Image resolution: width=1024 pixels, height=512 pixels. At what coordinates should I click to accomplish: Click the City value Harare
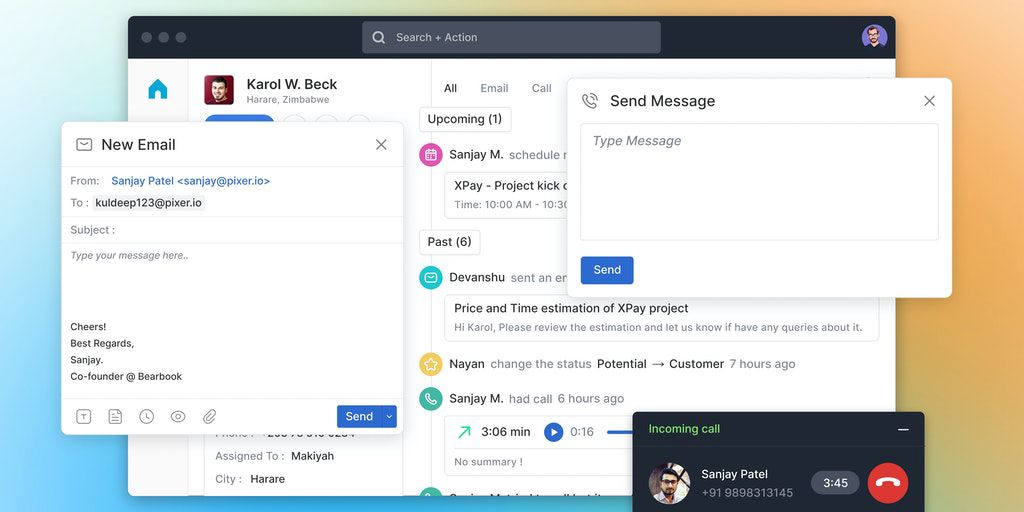click(268, 479)
